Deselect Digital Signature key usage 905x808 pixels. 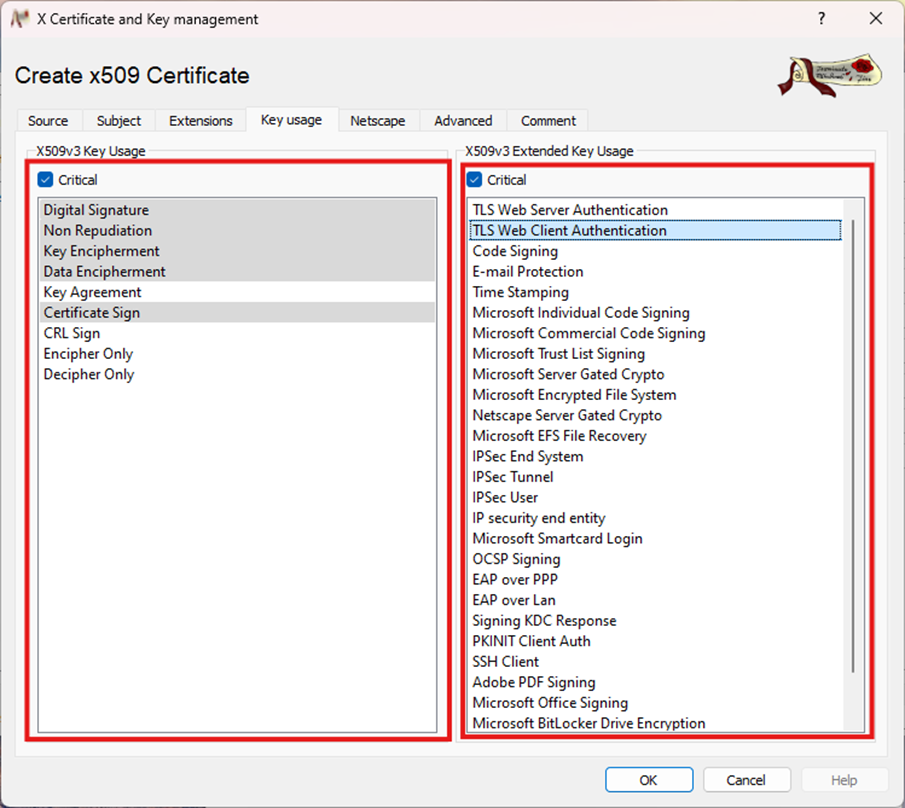96,210
